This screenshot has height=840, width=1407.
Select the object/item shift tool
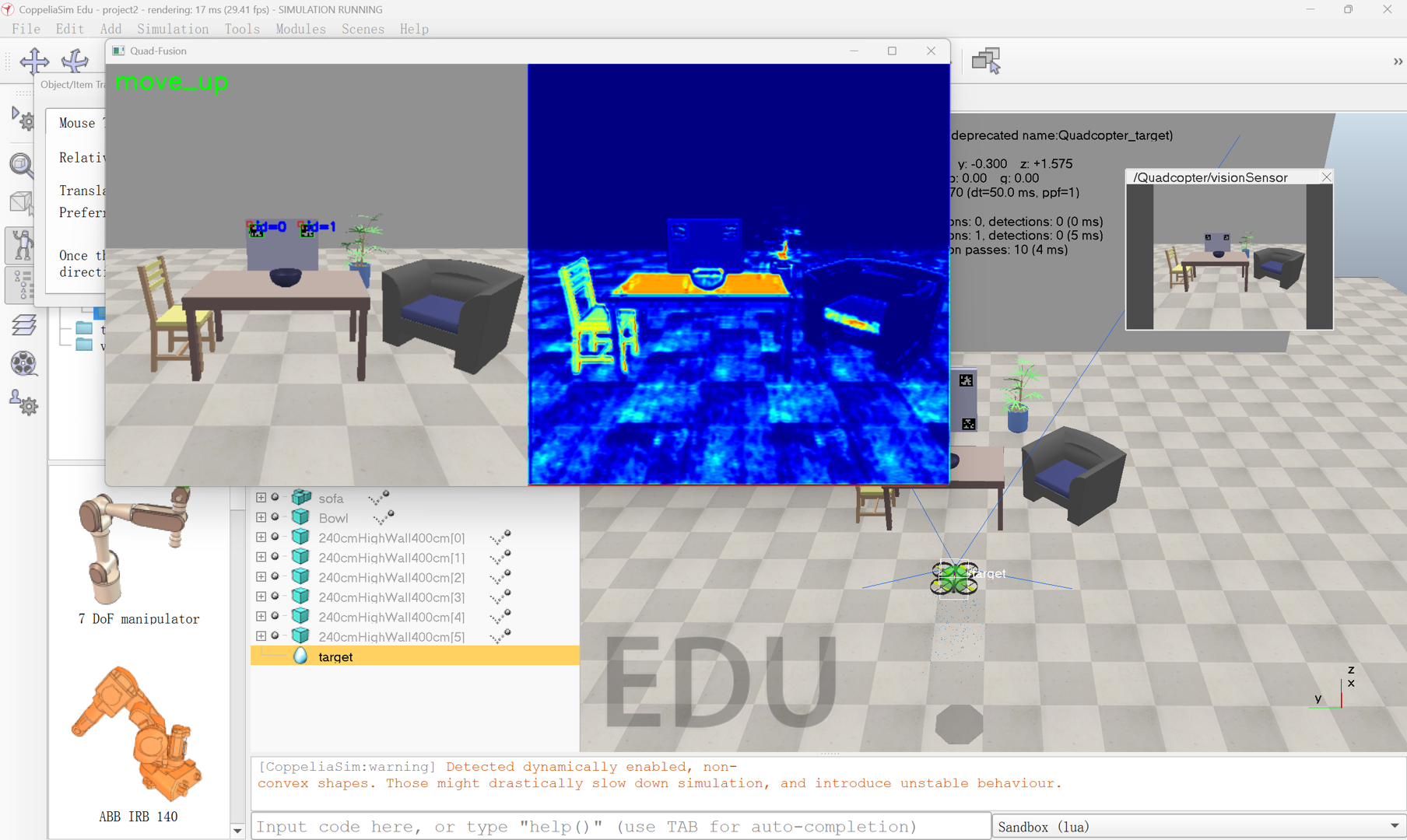coord(34,61)
